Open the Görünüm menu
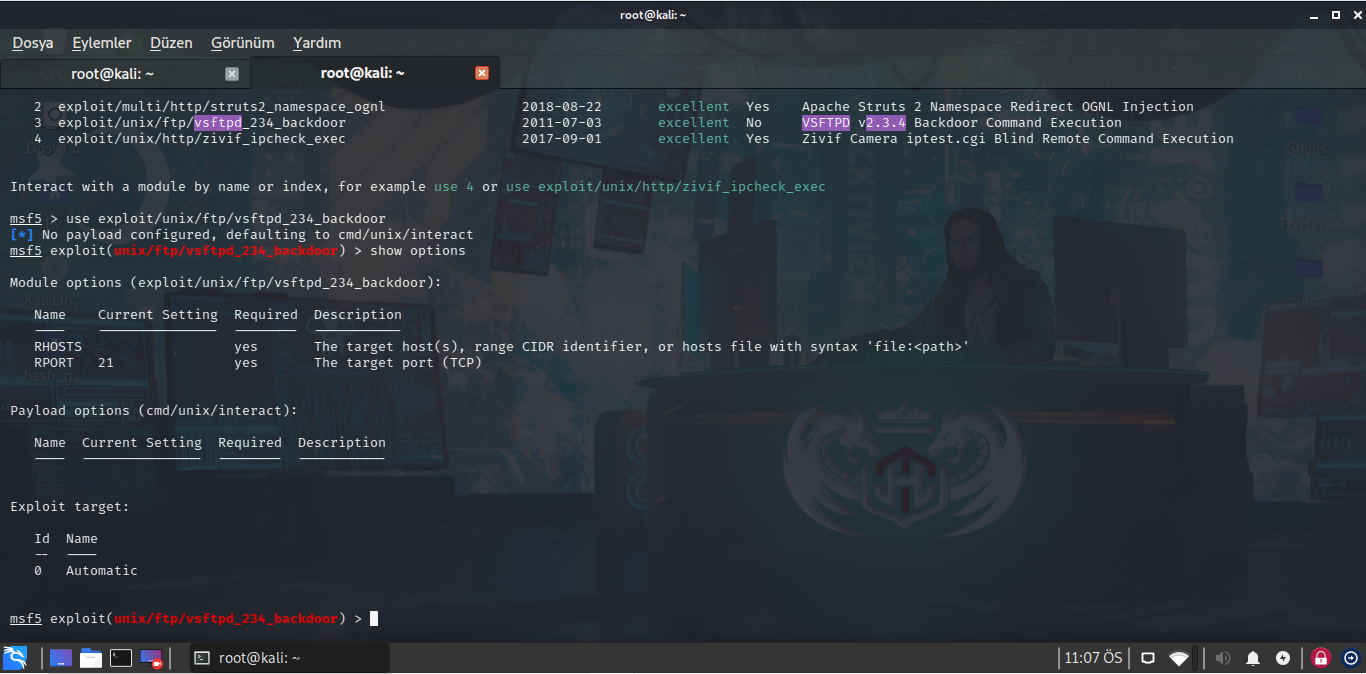The width and height of the screenshot is (1366, 674). [243, 43]
